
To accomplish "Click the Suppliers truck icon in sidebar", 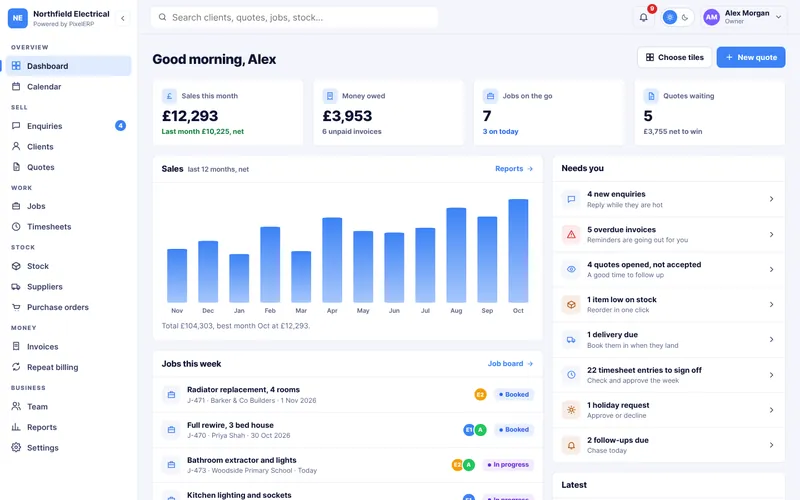I will 16,287.
